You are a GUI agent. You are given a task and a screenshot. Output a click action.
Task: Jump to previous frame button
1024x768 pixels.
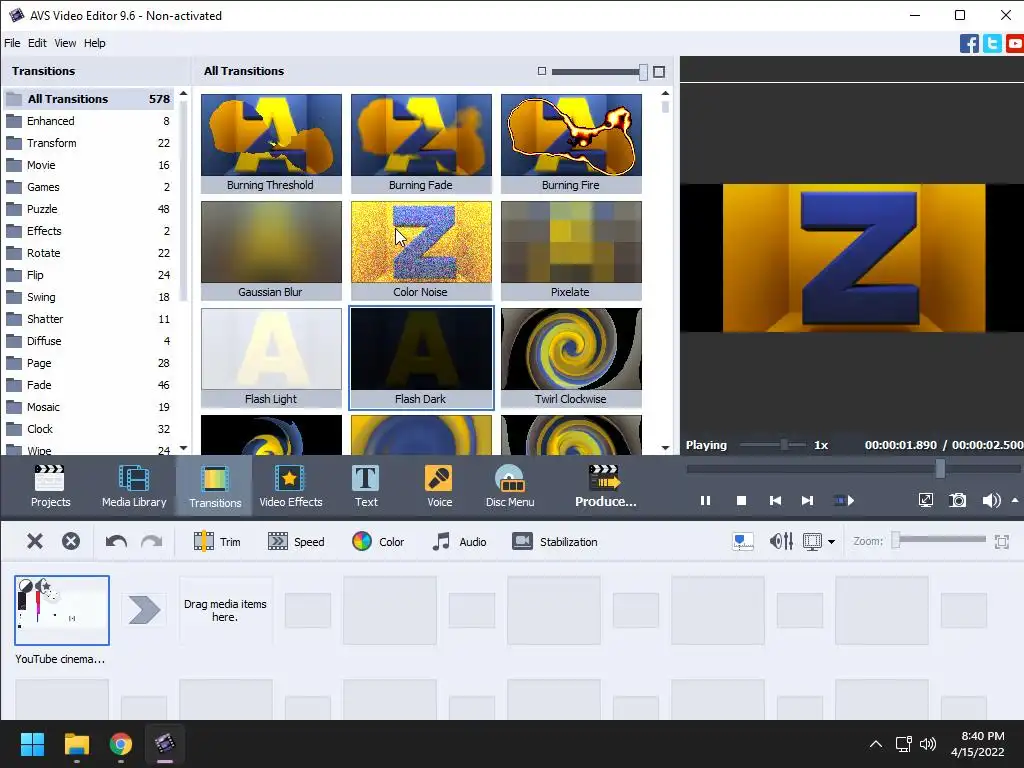coord(775,500)
